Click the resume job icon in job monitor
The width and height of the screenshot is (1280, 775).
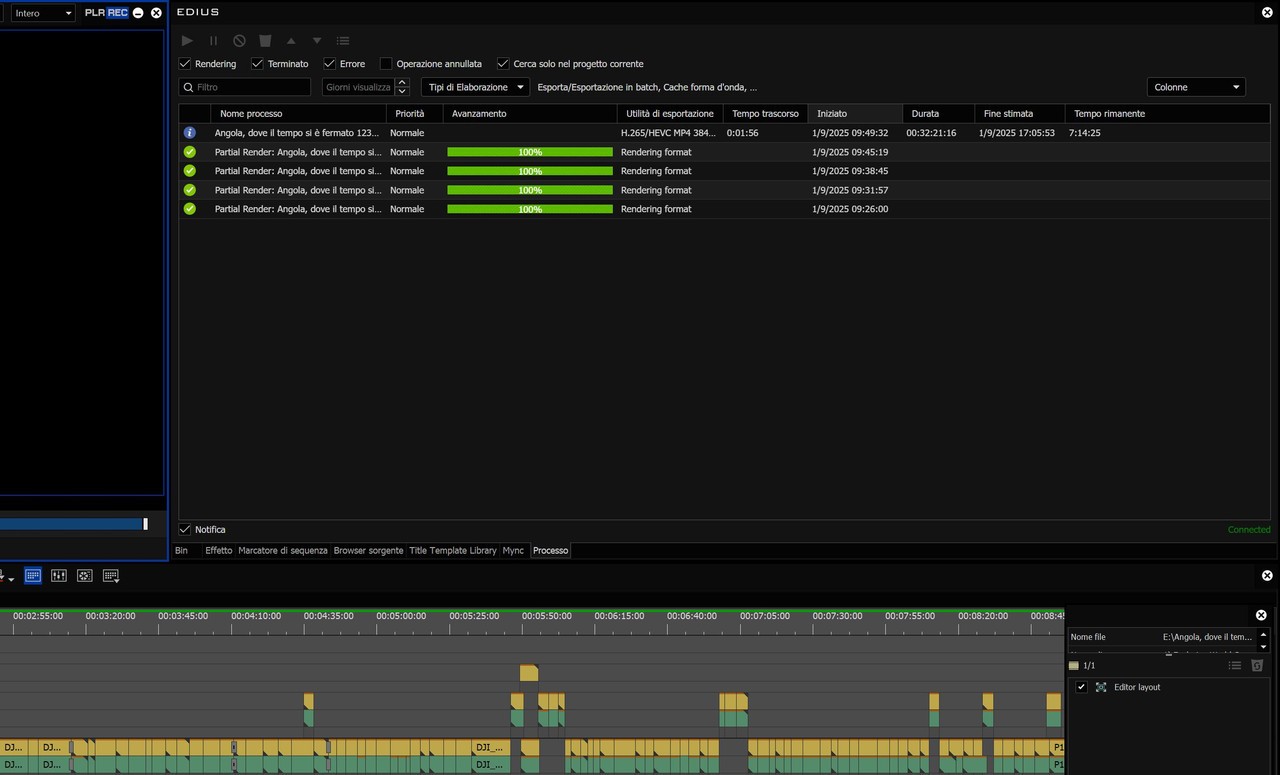(x=186, y=41)
